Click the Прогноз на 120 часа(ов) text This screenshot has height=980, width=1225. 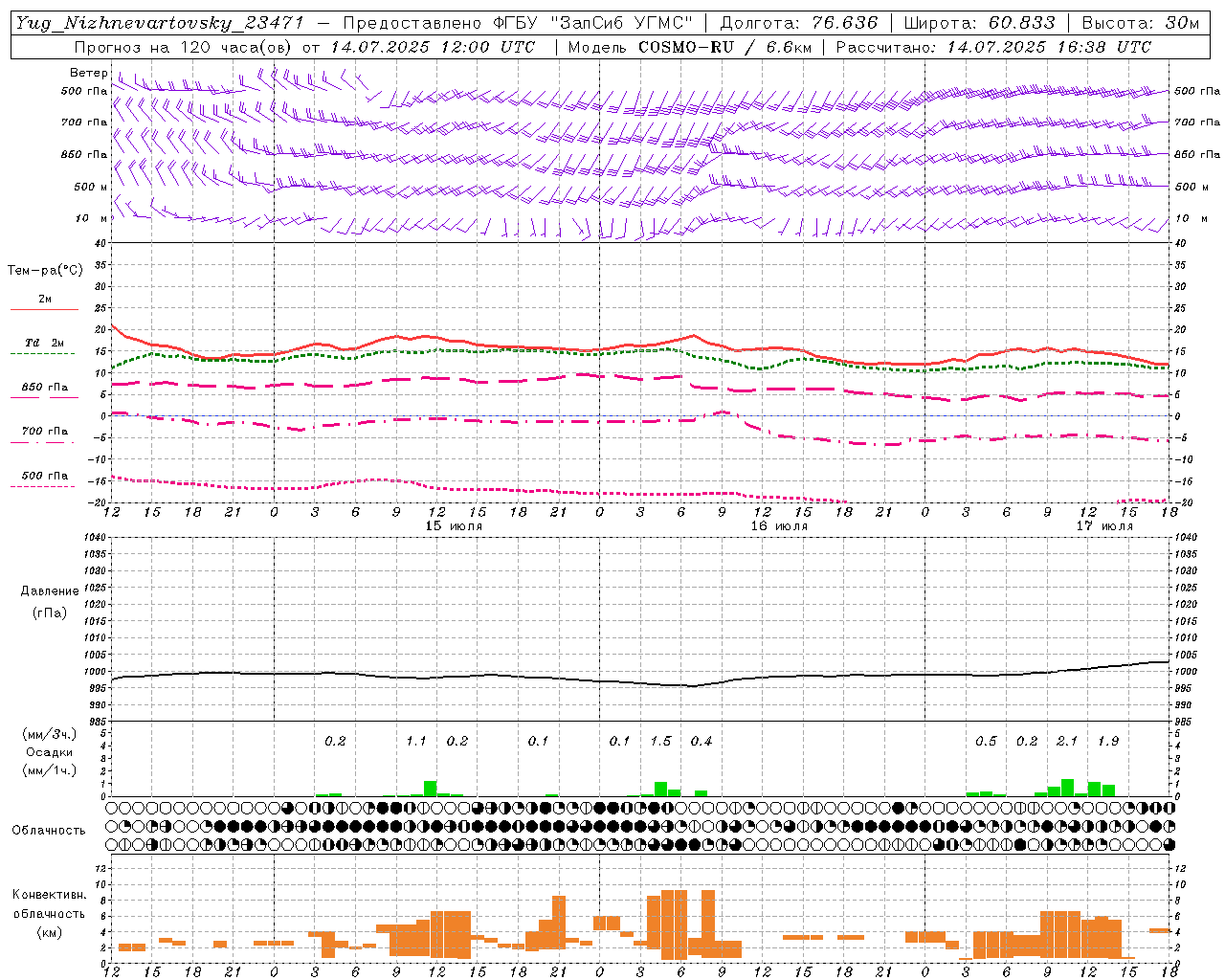click(184, 47)
